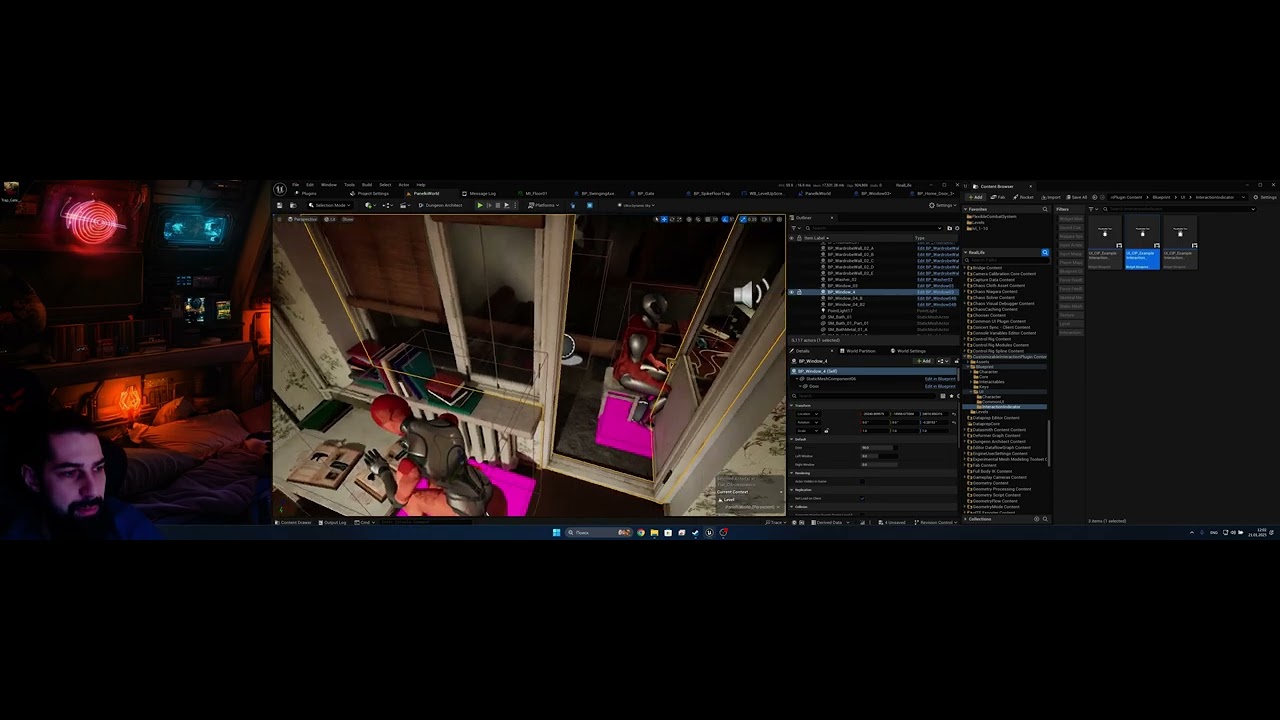Switch to the World Settings tab

[909, 351]
